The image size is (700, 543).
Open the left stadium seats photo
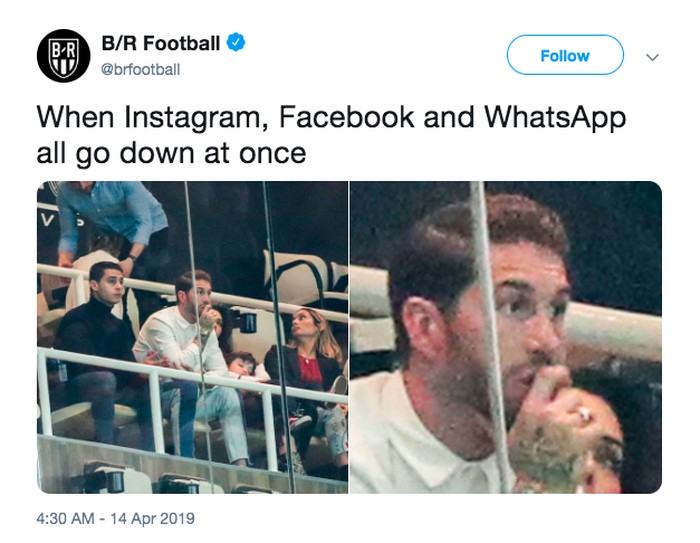click(x=192, y=337)
